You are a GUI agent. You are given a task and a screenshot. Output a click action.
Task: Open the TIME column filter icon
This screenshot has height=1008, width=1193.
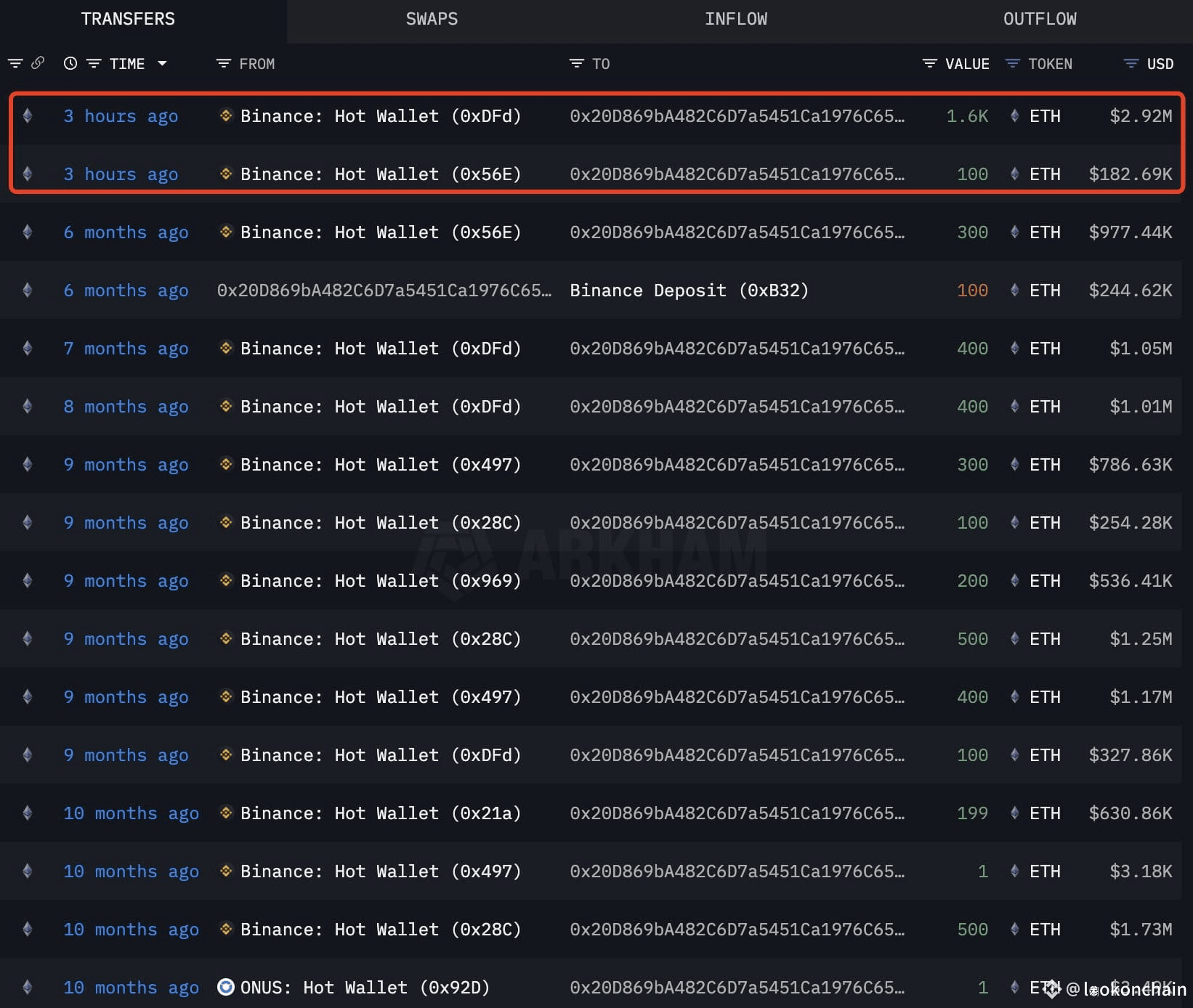(94, 63)
